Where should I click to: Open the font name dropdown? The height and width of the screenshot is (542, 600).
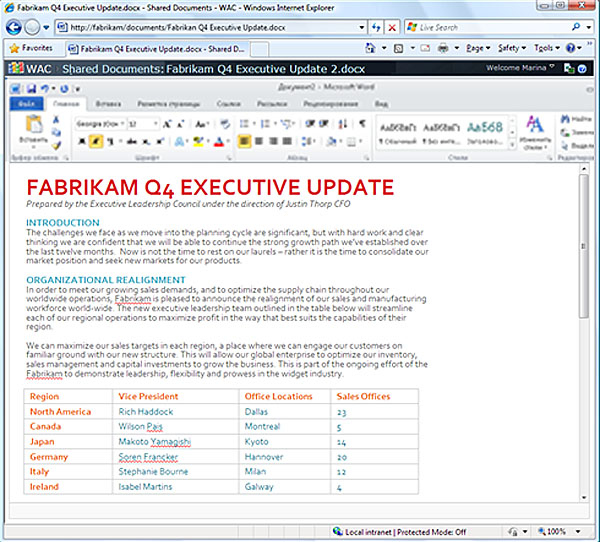click(x=122, y=124)
